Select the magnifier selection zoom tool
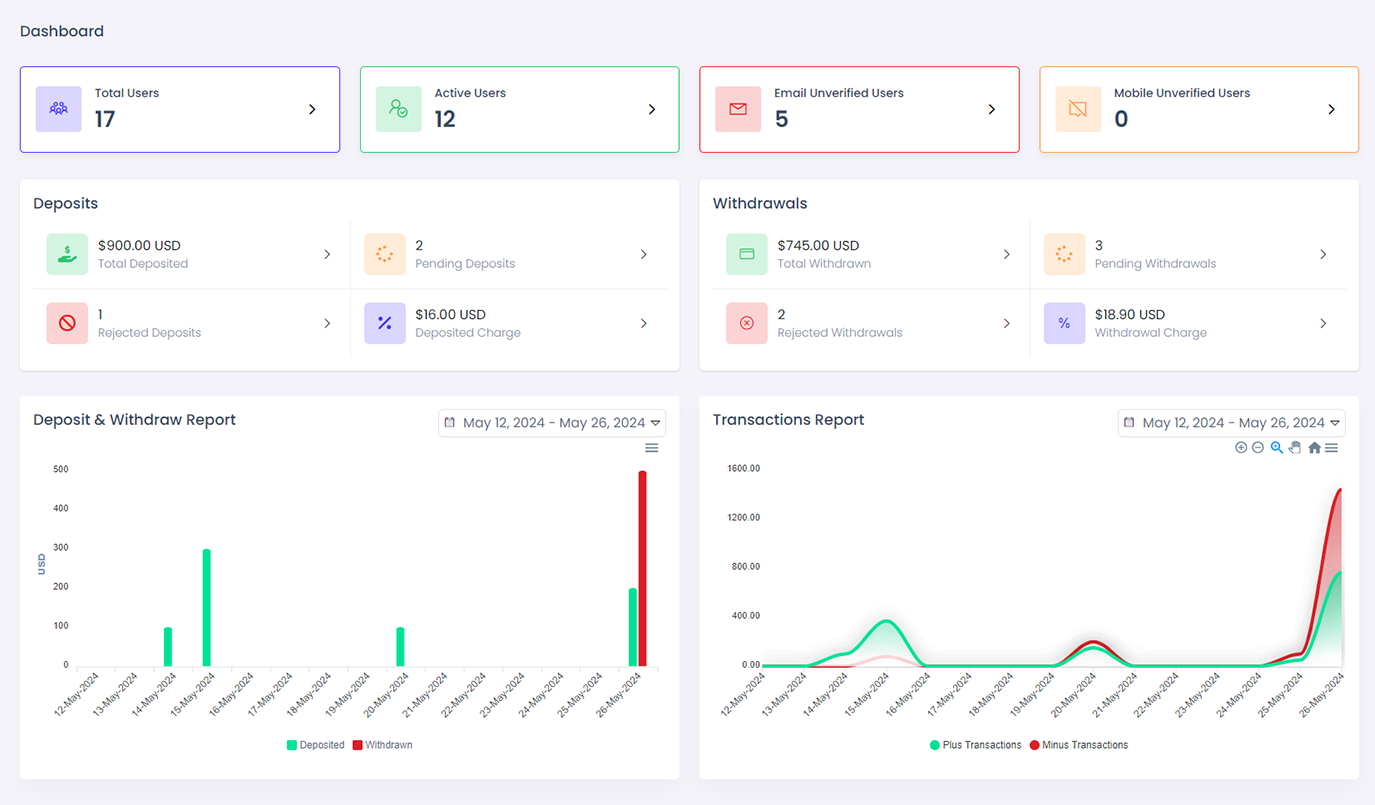 tap(1277, 448)
